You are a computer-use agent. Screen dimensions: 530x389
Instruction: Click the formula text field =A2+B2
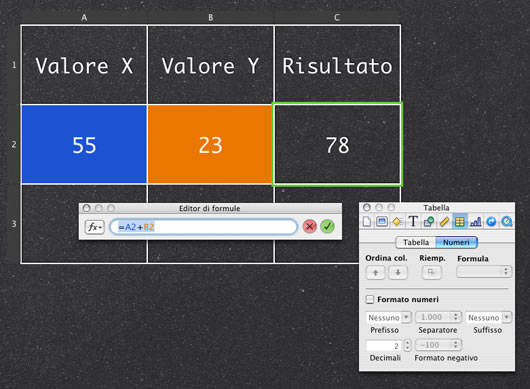click(203, 227)
